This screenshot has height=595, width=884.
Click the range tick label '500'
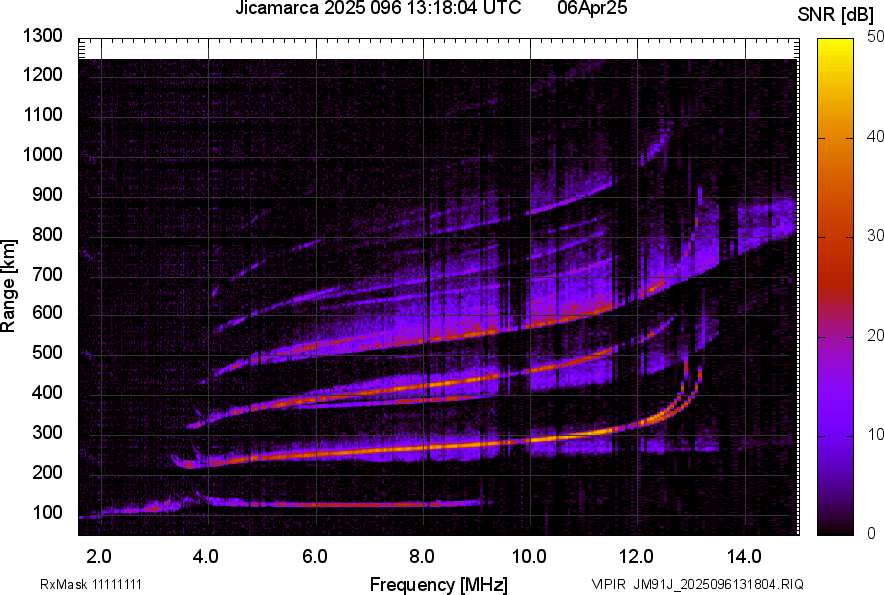point(47,352)
